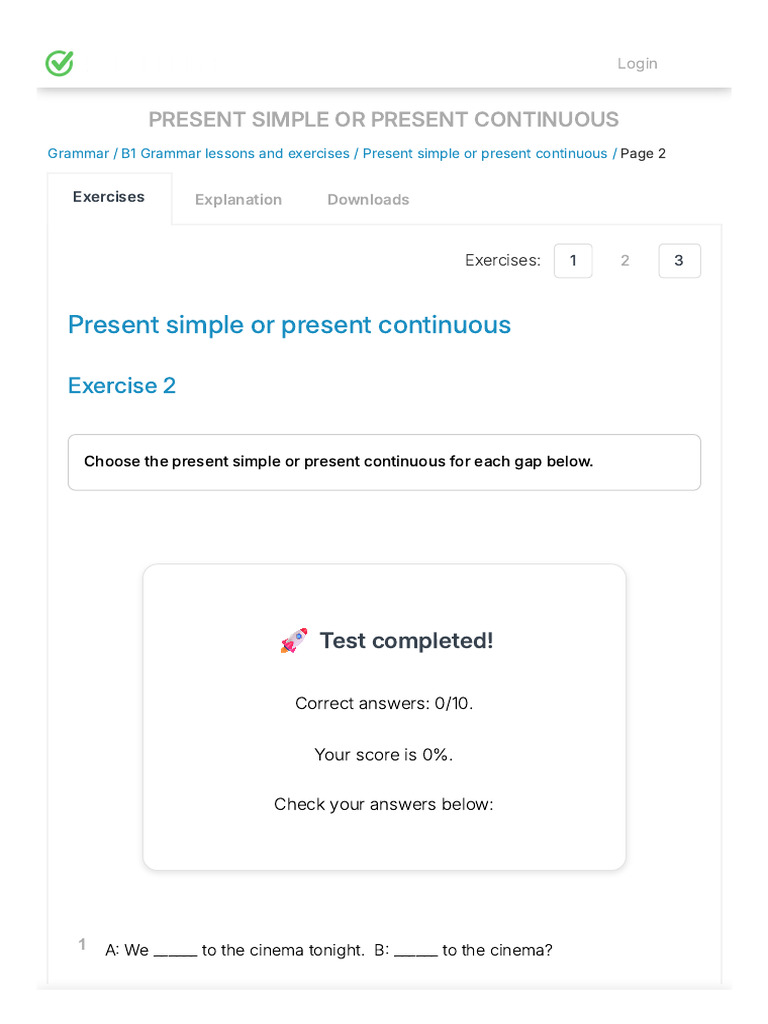Open the Downloads tab
768x1024 pixels.
coord(368,199)
